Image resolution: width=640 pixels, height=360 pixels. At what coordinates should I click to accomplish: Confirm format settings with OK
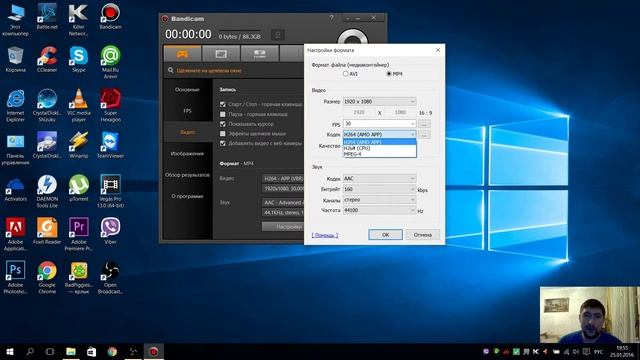(x=385, y=235)
